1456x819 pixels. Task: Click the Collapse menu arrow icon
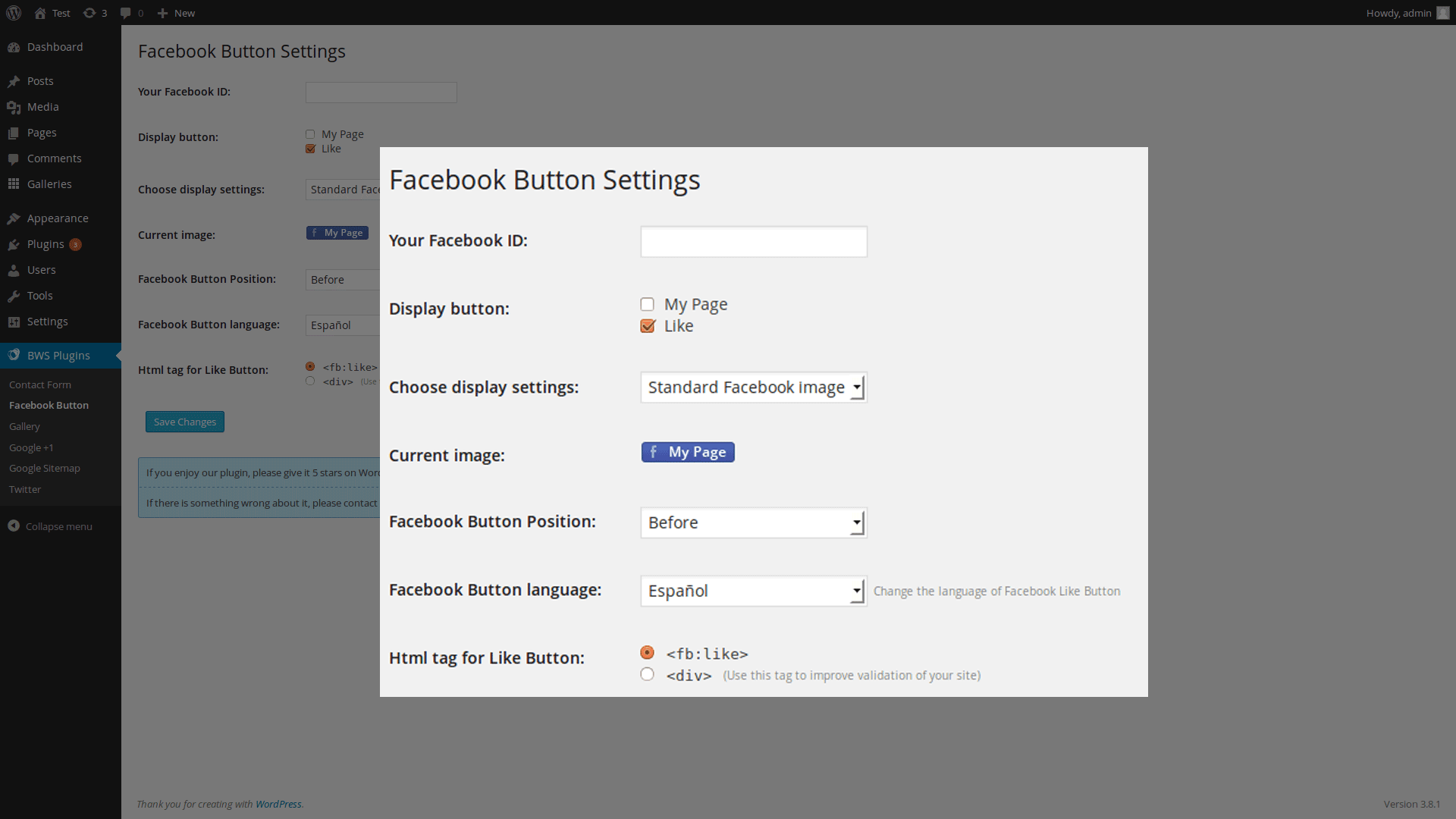(14, 526)
